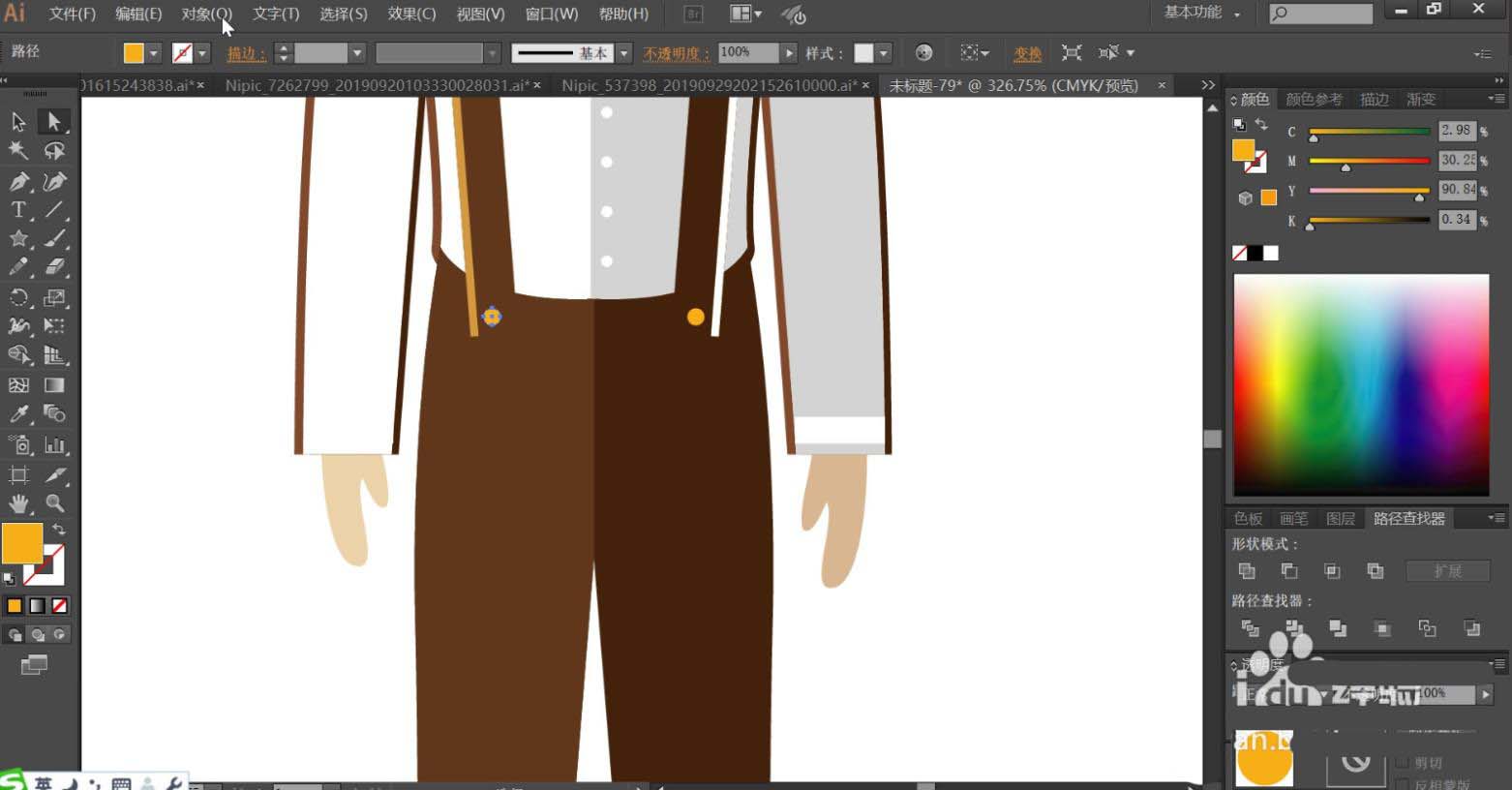Switch to the 图层 layers tab
The height and width of the screenshot is (790, 1512).
coord(1340,519)
